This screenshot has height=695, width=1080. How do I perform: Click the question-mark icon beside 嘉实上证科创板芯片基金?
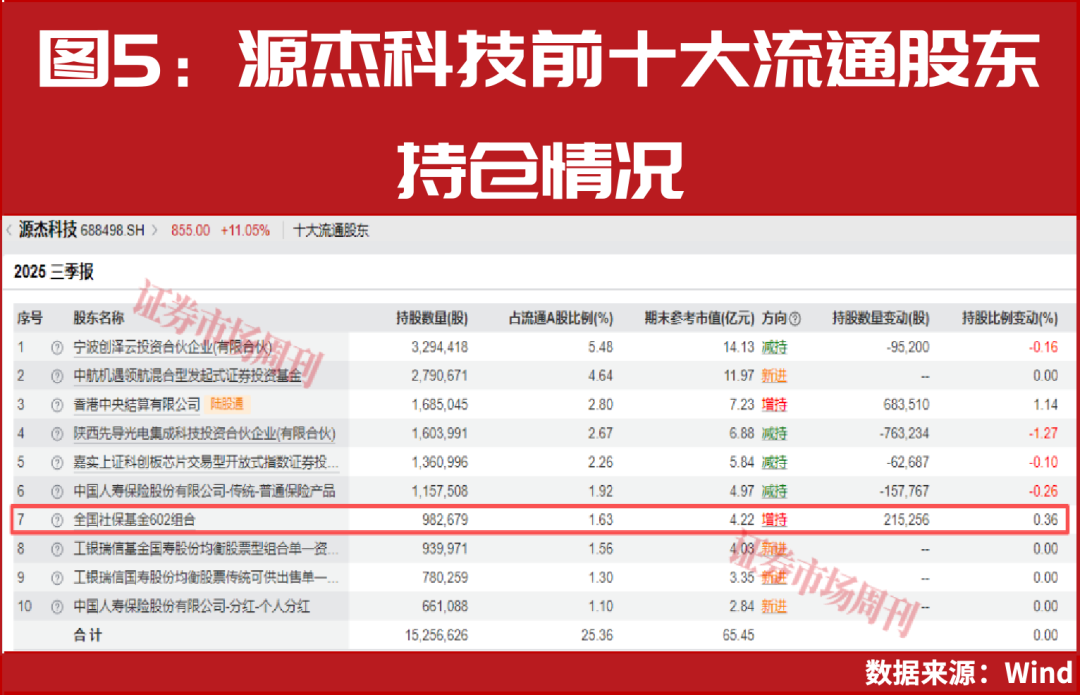tap(56, 462)
